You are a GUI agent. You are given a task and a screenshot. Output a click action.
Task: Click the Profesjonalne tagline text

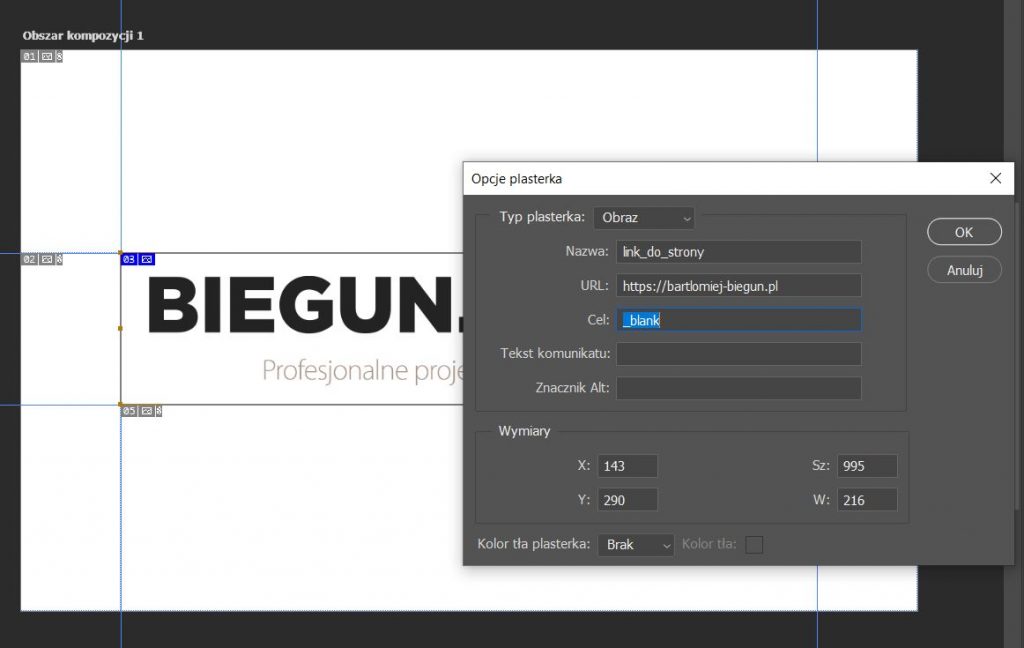pos(362,370)
